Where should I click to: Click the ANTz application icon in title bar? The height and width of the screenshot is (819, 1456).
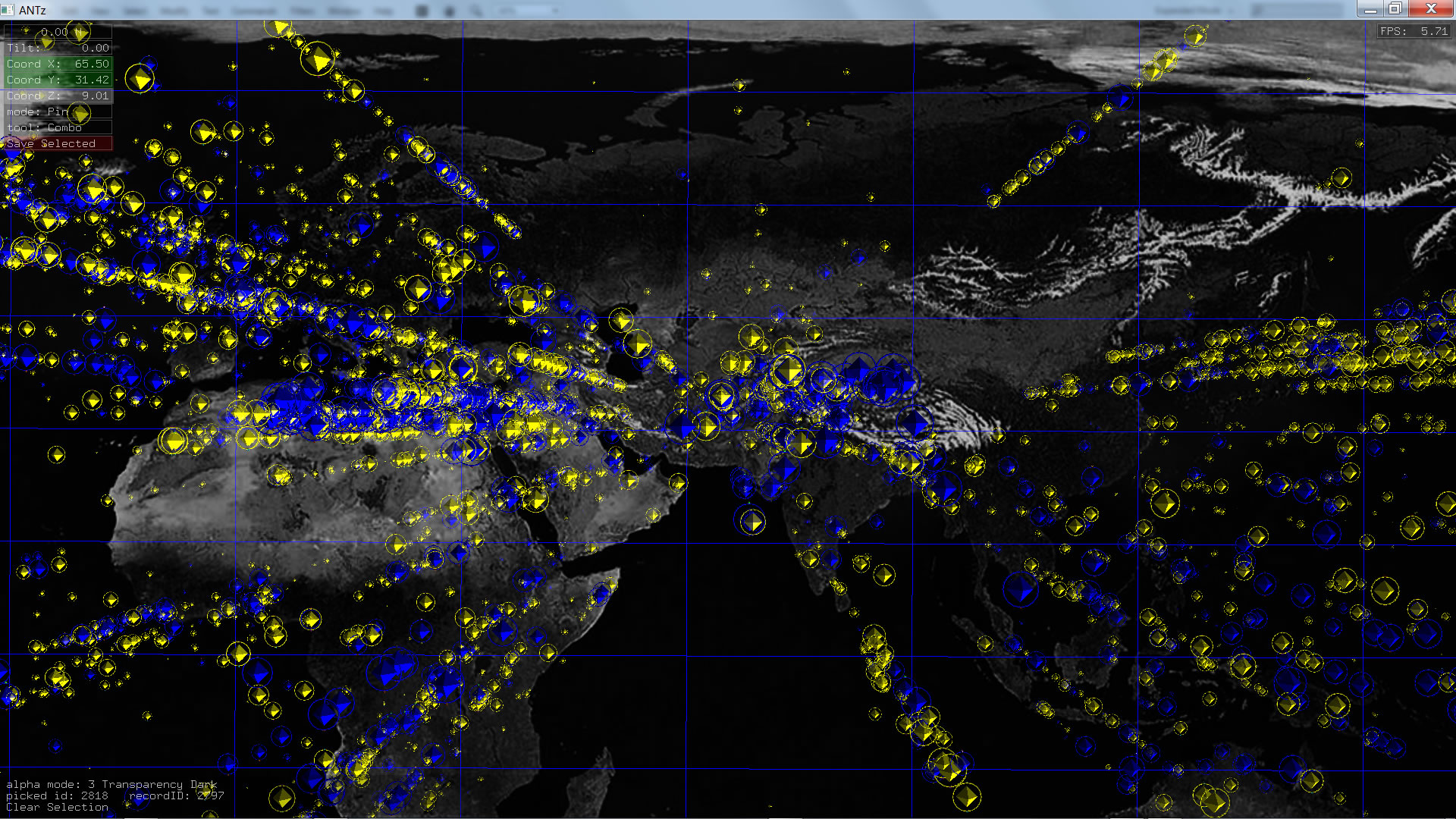click(x=8, y=10)
